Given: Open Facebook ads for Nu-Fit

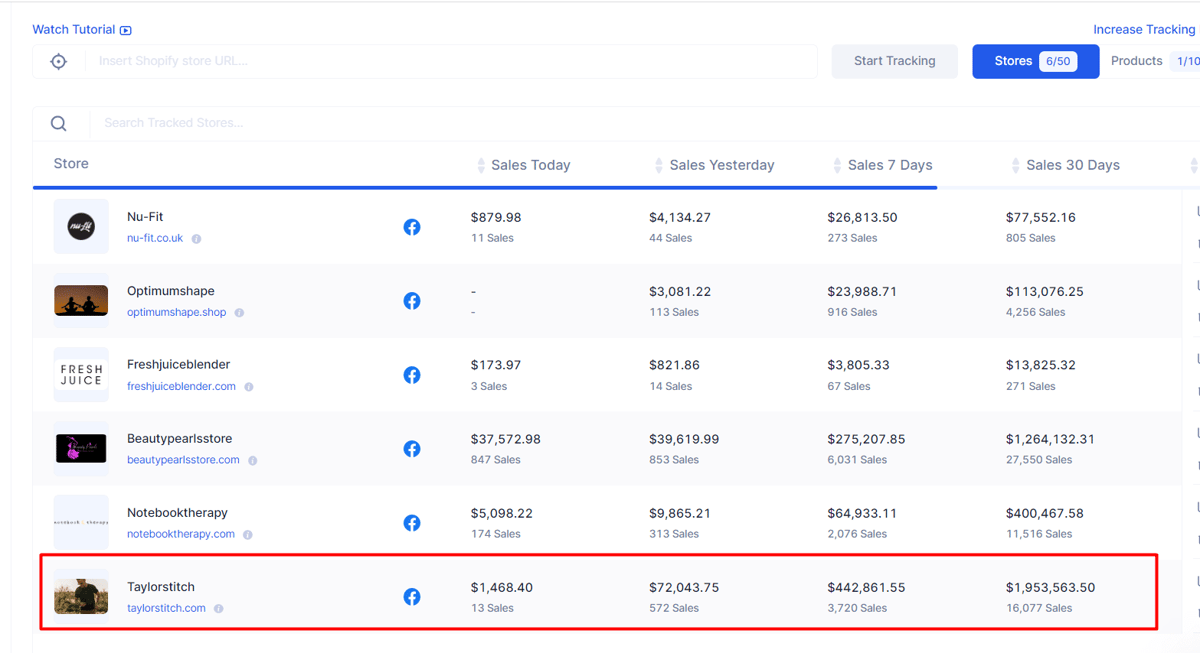Looking at the screenshot, I should 412,227.
